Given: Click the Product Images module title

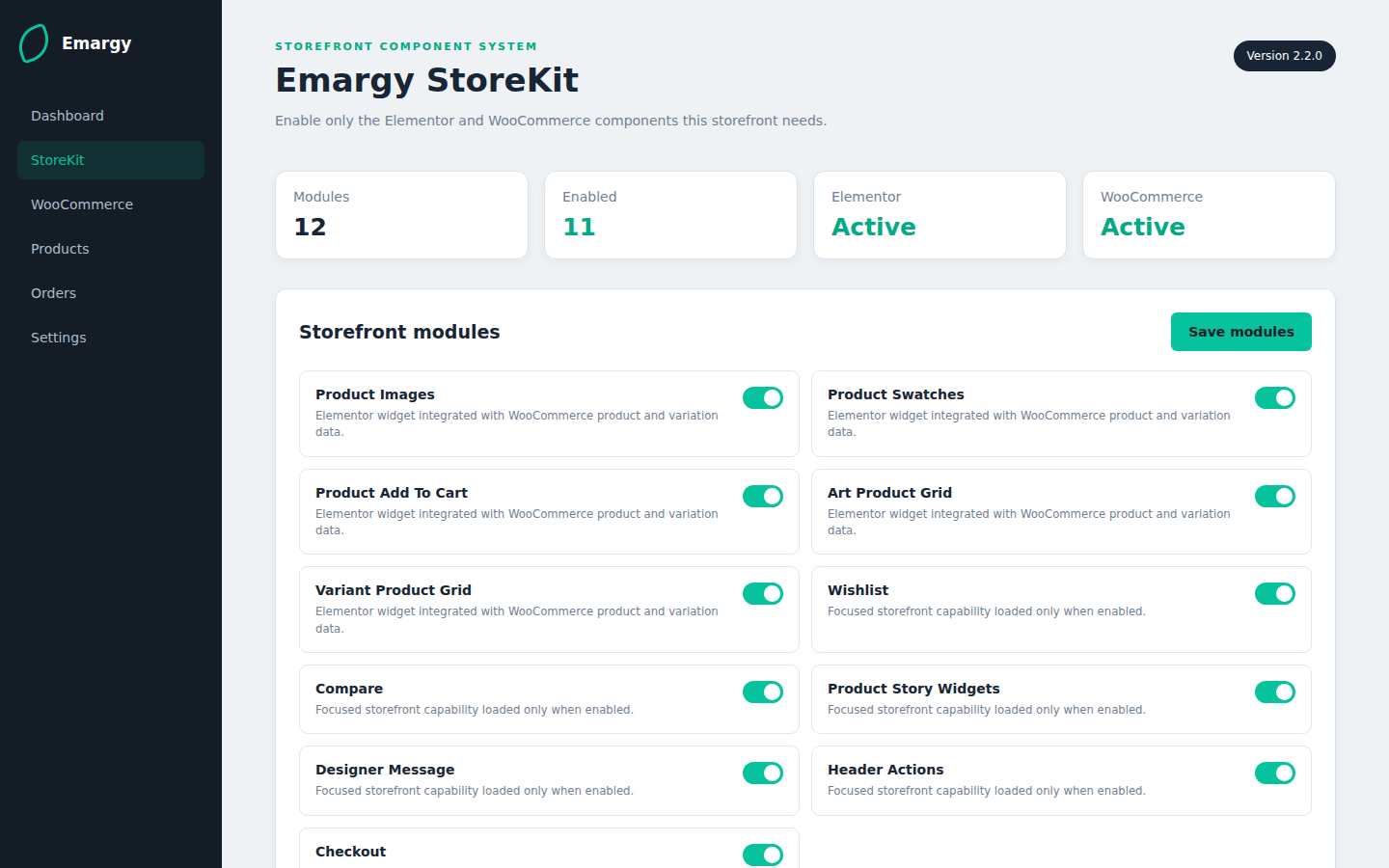Looking at the screenshot, I should [375, 394].
